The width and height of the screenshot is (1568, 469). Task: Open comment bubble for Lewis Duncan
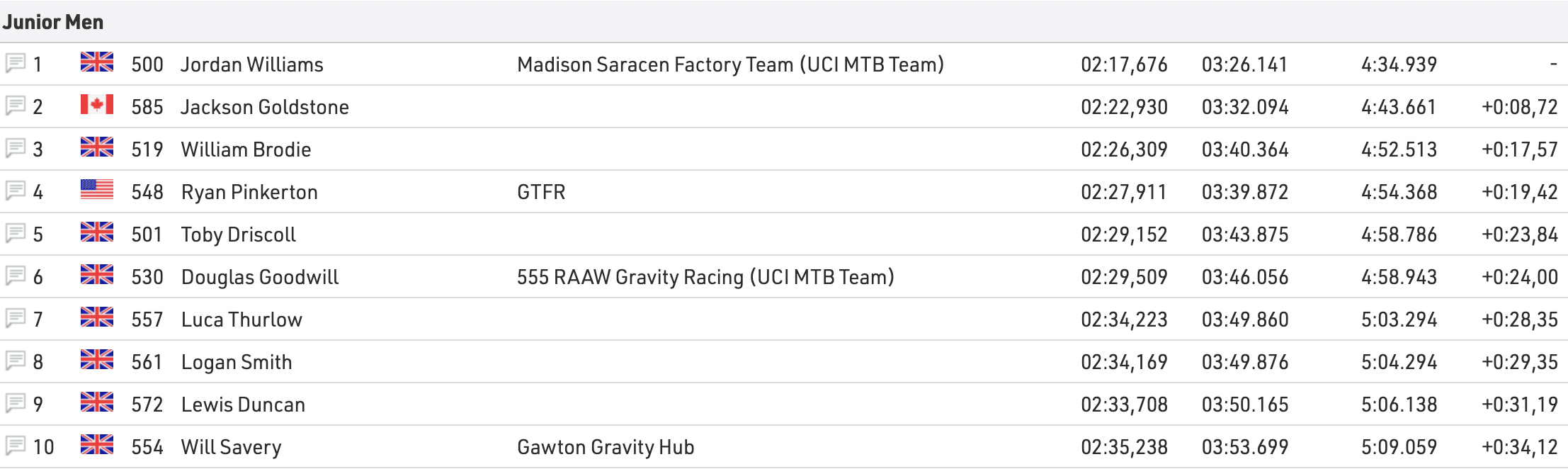[x=16, y=404]
